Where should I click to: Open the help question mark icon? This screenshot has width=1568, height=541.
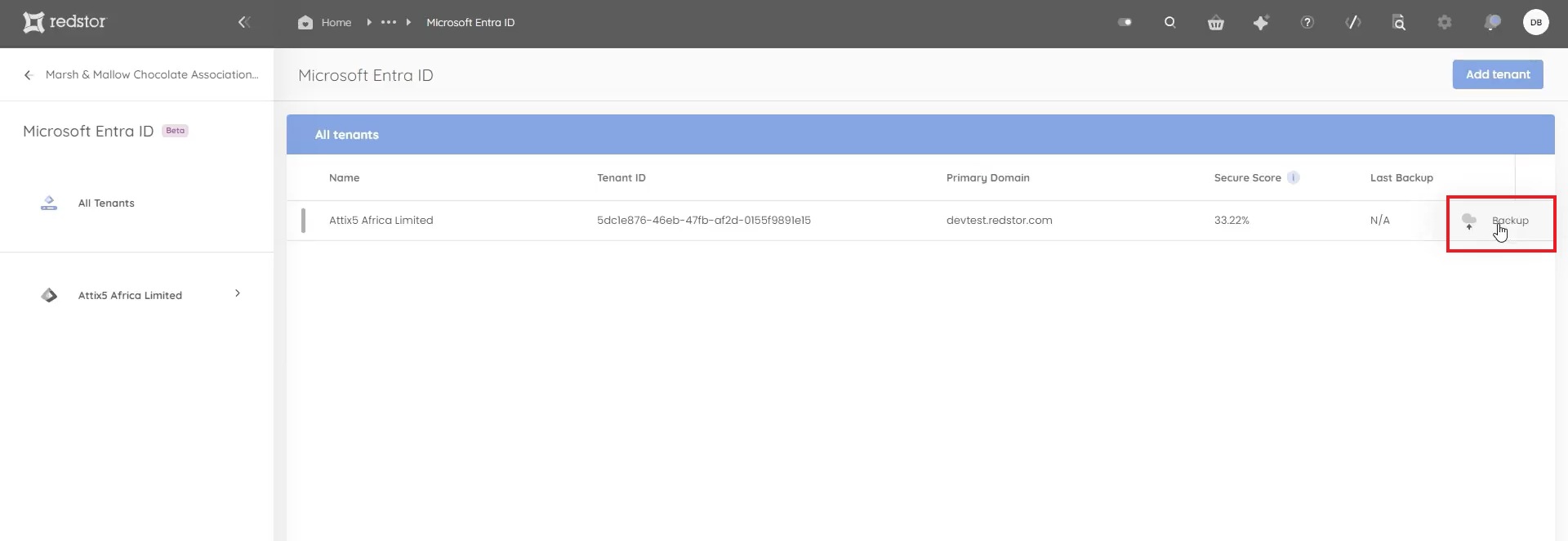tap(1307, 23)
